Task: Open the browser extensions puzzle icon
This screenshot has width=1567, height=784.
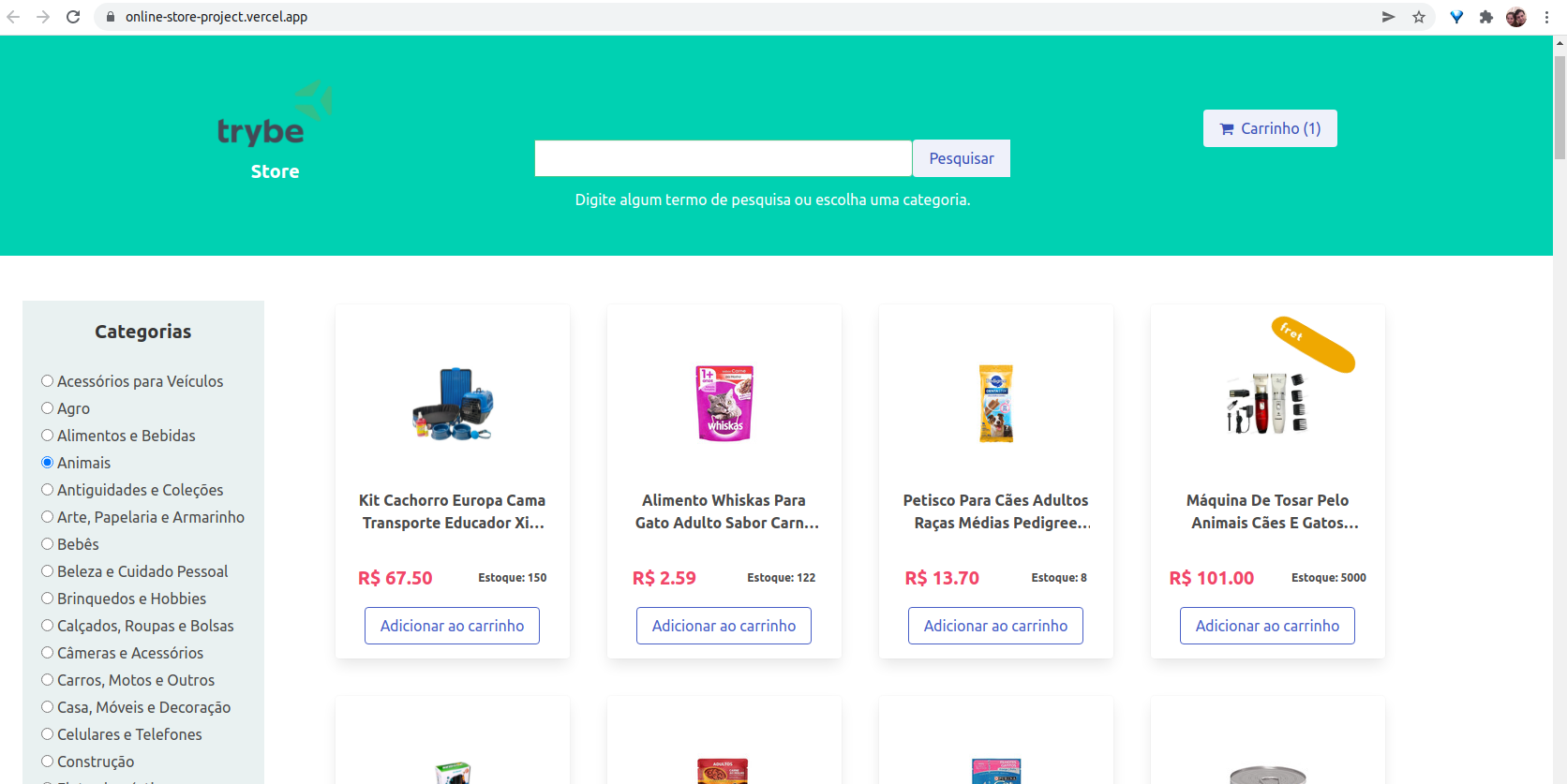Action: point(1485,17)
